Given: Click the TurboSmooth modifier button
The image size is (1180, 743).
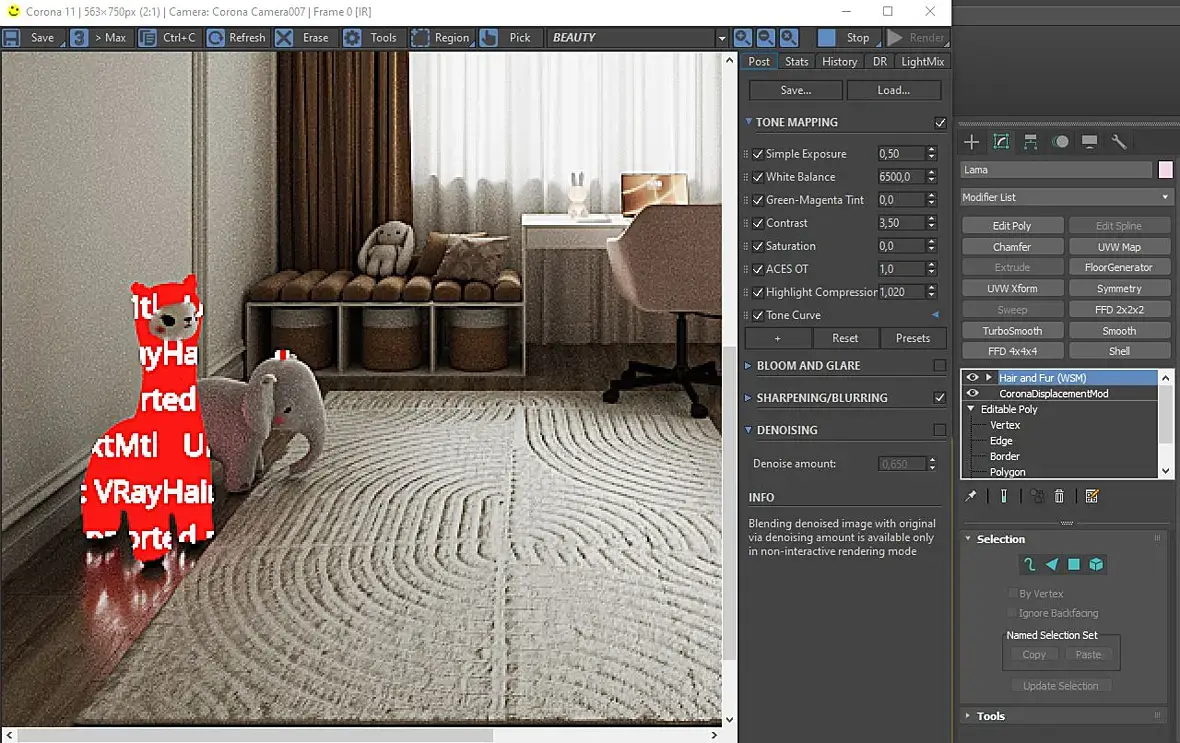Looking at the screenshot, I should pos(1012,331).
